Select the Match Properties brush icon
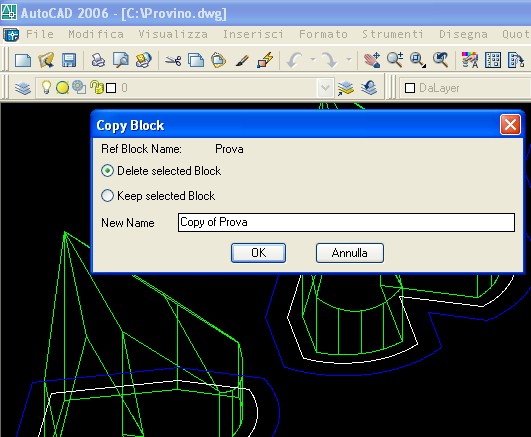This screenshot has width=531, height=437. tap(242, 61)
